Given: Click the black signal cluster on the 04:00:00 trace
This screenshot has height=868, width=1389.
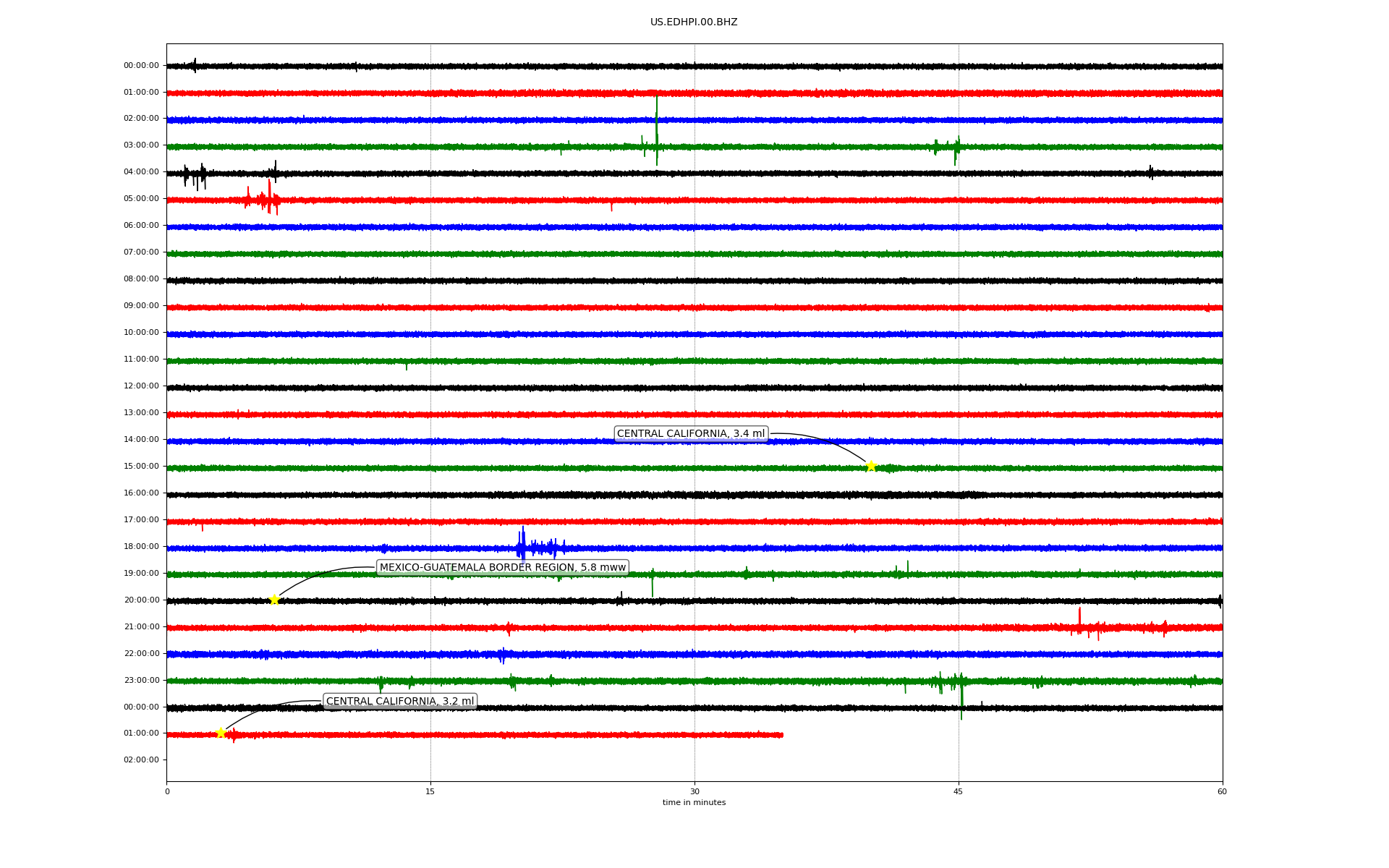Looking at the screenshot, I should coord(195,174).
